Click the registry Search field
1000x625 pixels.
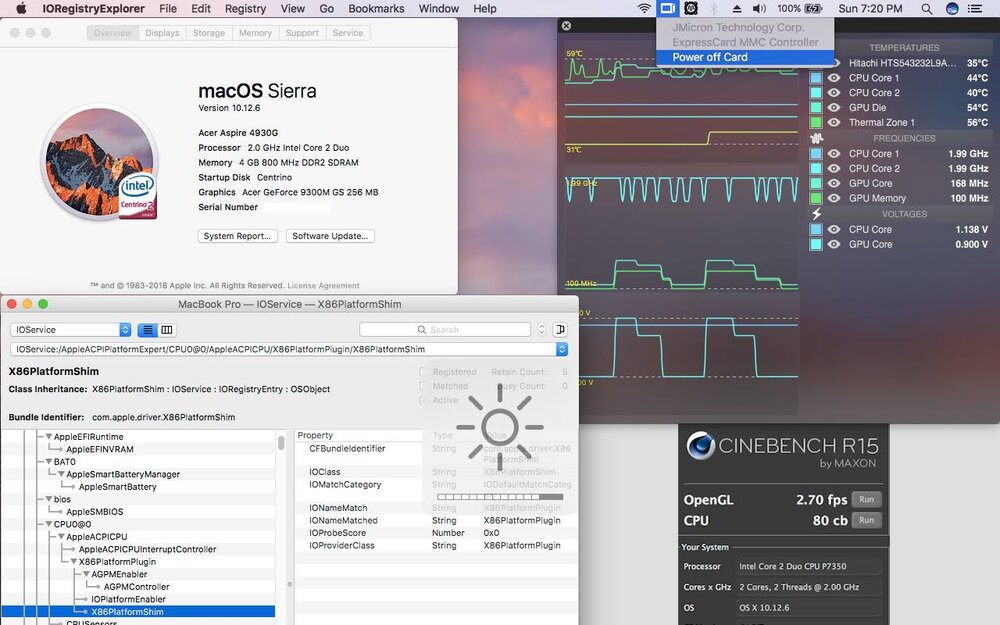445,330
